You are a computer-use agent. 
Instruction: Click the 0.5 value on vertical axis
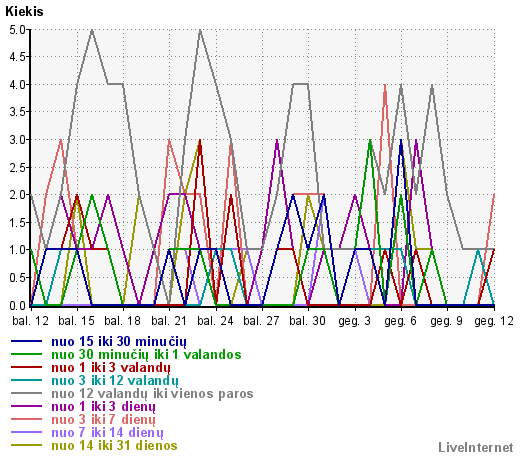17,278
